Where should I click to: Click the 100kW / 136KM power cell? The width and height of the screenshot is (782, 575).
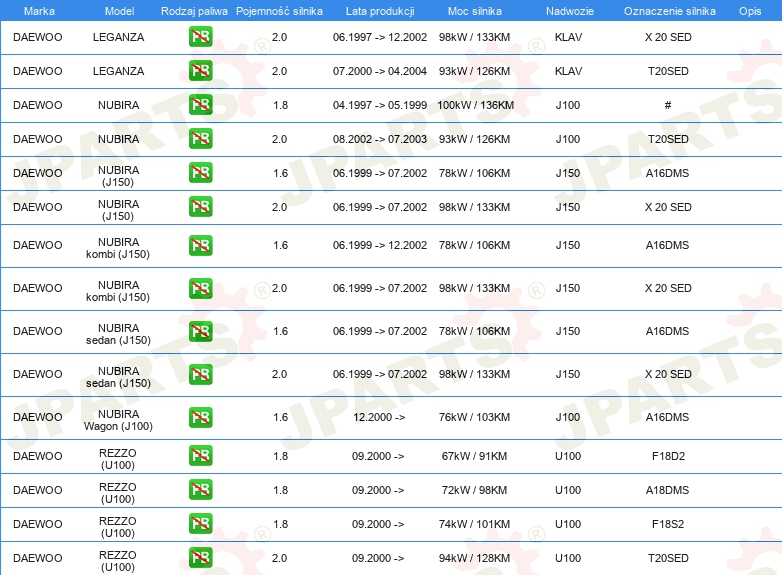click(475, 105)
